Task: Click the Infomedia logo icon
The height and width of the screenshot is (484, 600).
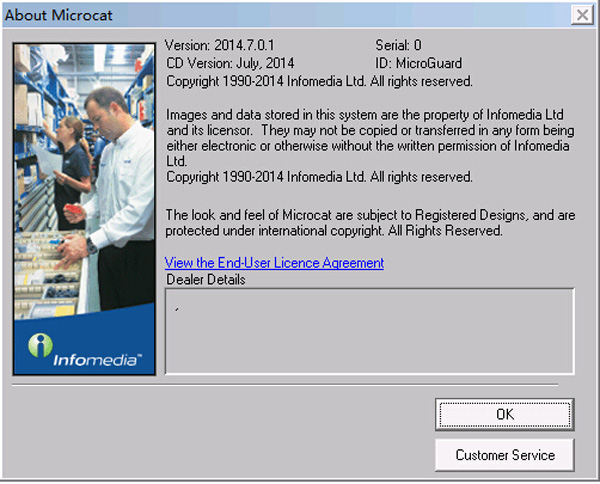Action: tap(40, 345)
